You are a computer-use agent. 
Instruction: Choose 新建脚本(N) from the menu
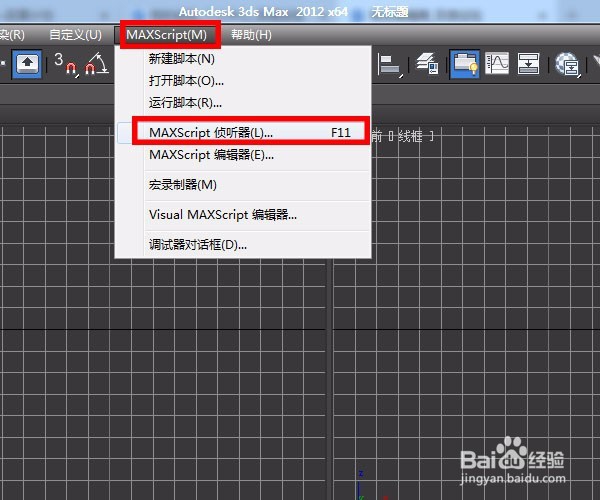point(243,59)
